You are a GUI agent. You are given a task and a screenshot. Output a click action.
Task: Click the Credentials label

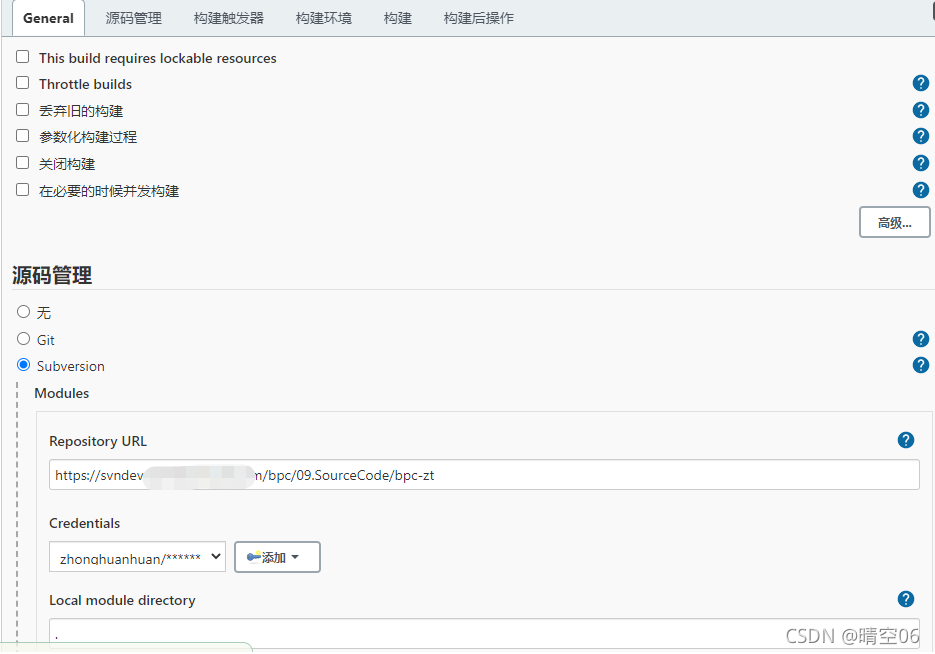(x=85, y=523)
